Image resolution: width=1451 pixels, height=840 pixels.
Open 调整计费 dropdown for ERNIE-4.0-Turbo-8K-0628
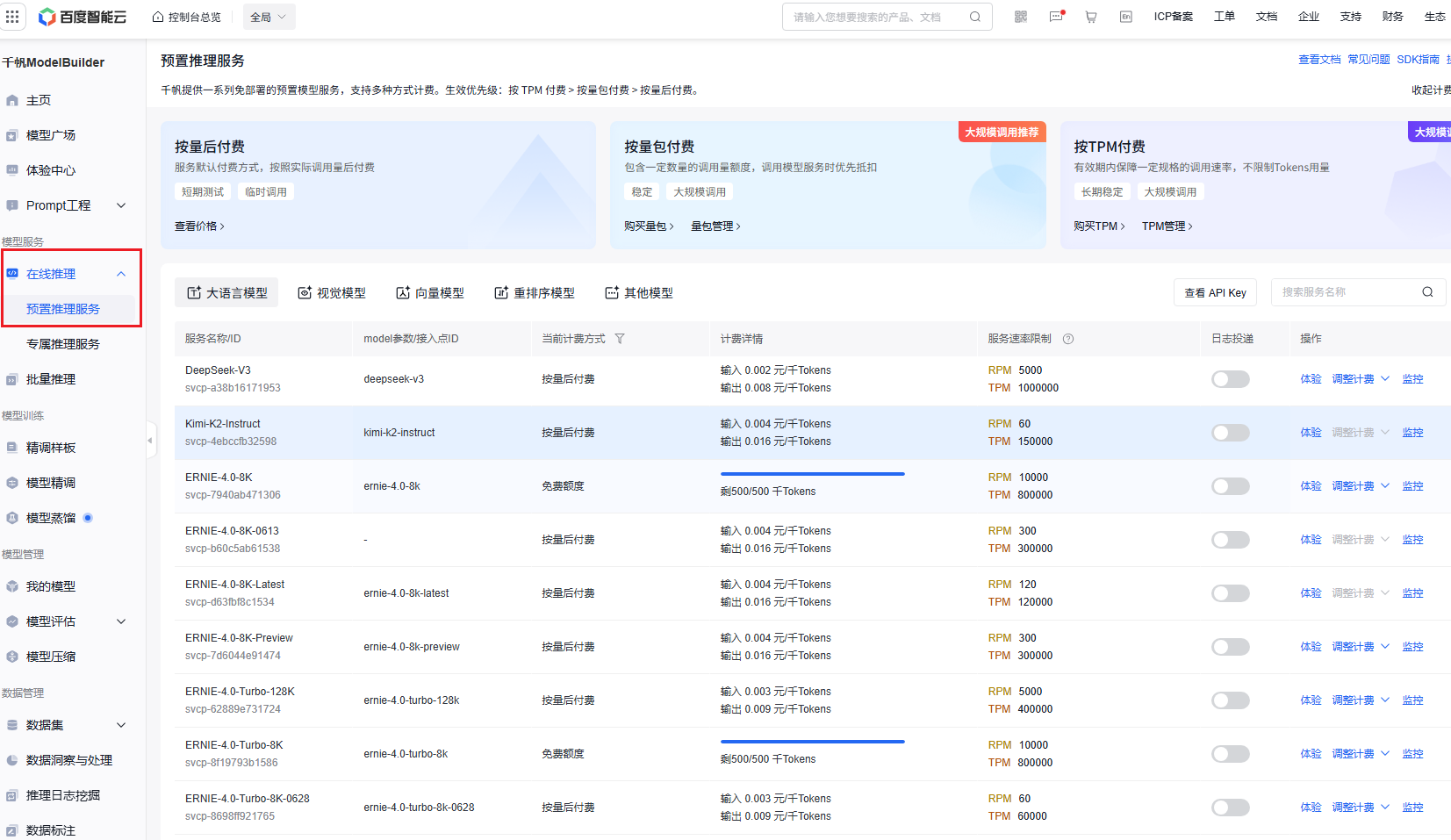1361,808
